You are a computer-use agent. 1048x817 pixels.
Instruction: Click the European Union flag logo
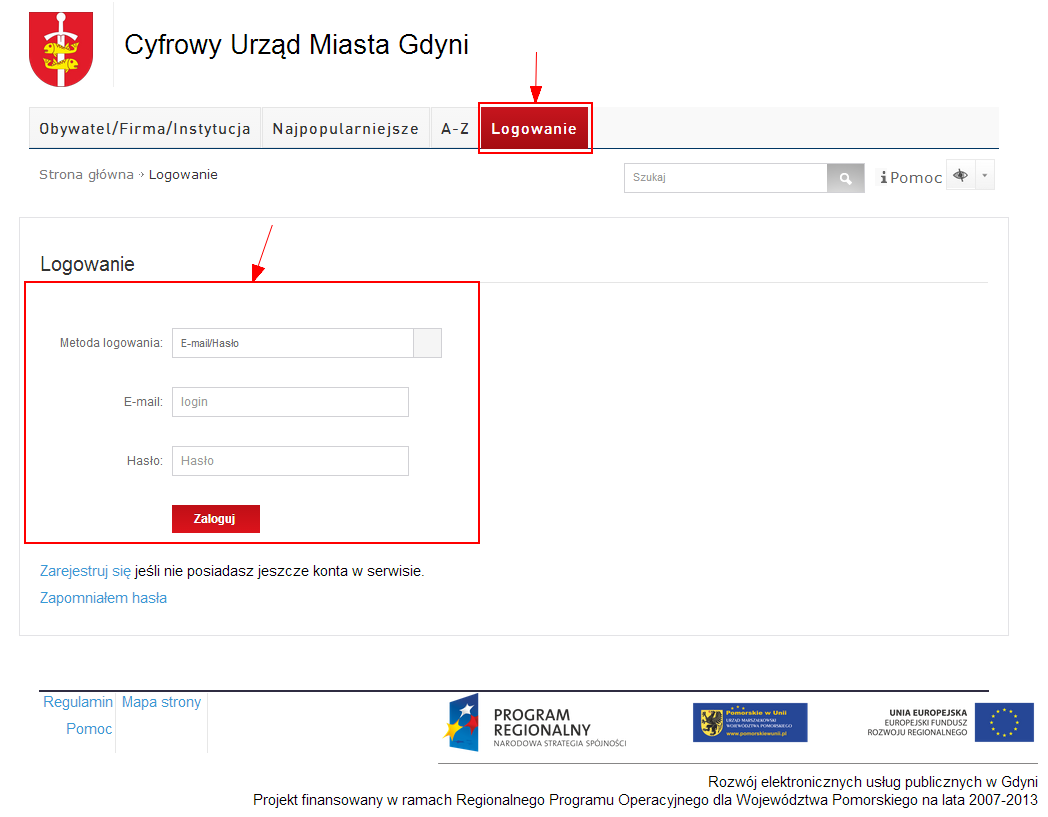click(x=1004, y=722)
